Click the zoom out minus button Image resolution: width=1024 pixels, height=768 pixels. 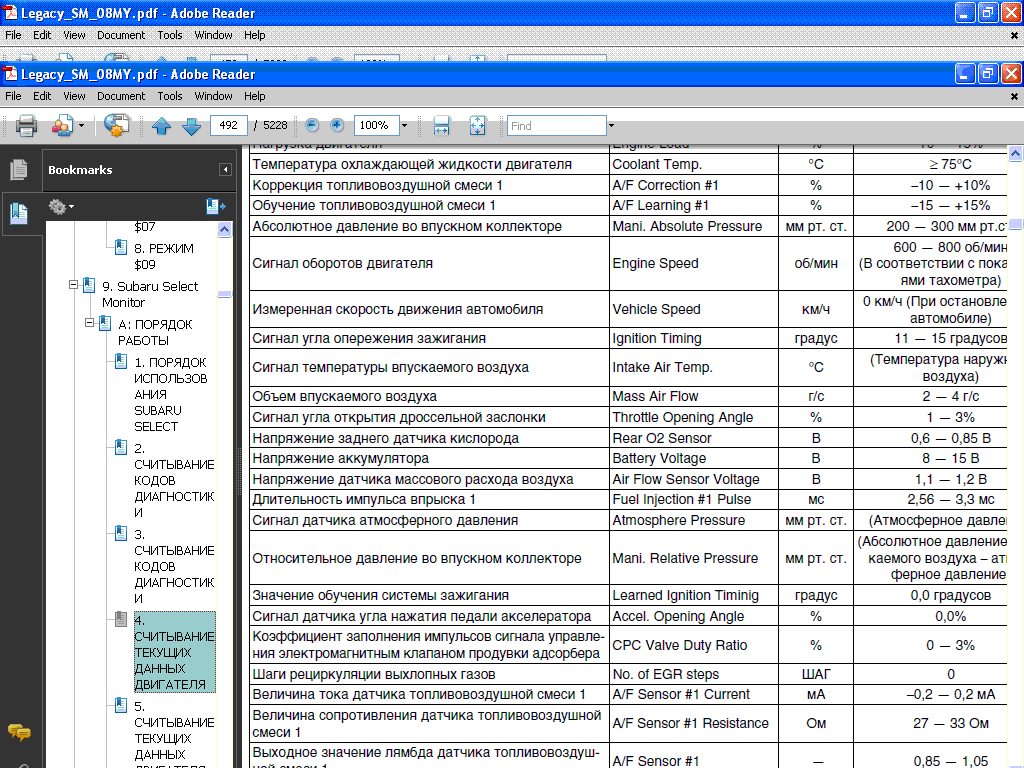(312, 126)
